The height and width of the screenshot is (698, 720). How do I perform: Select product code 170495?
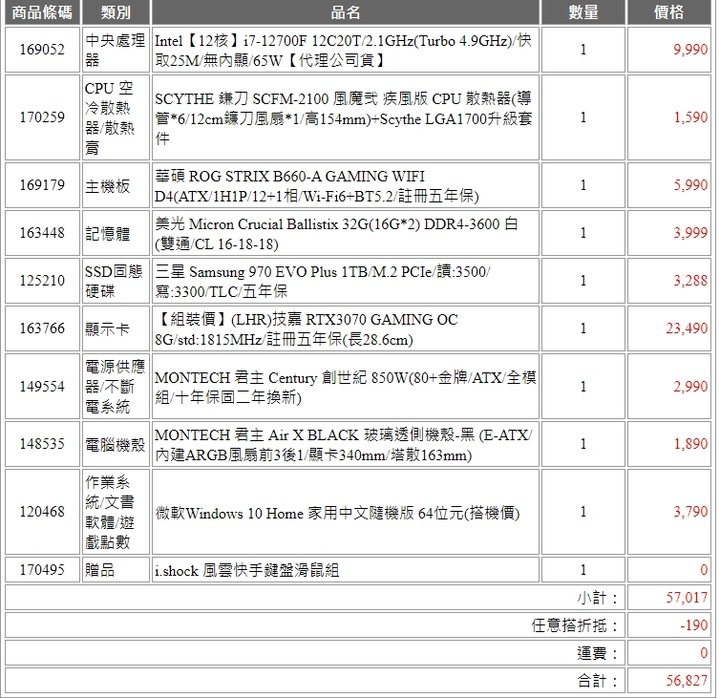point(42,570)
